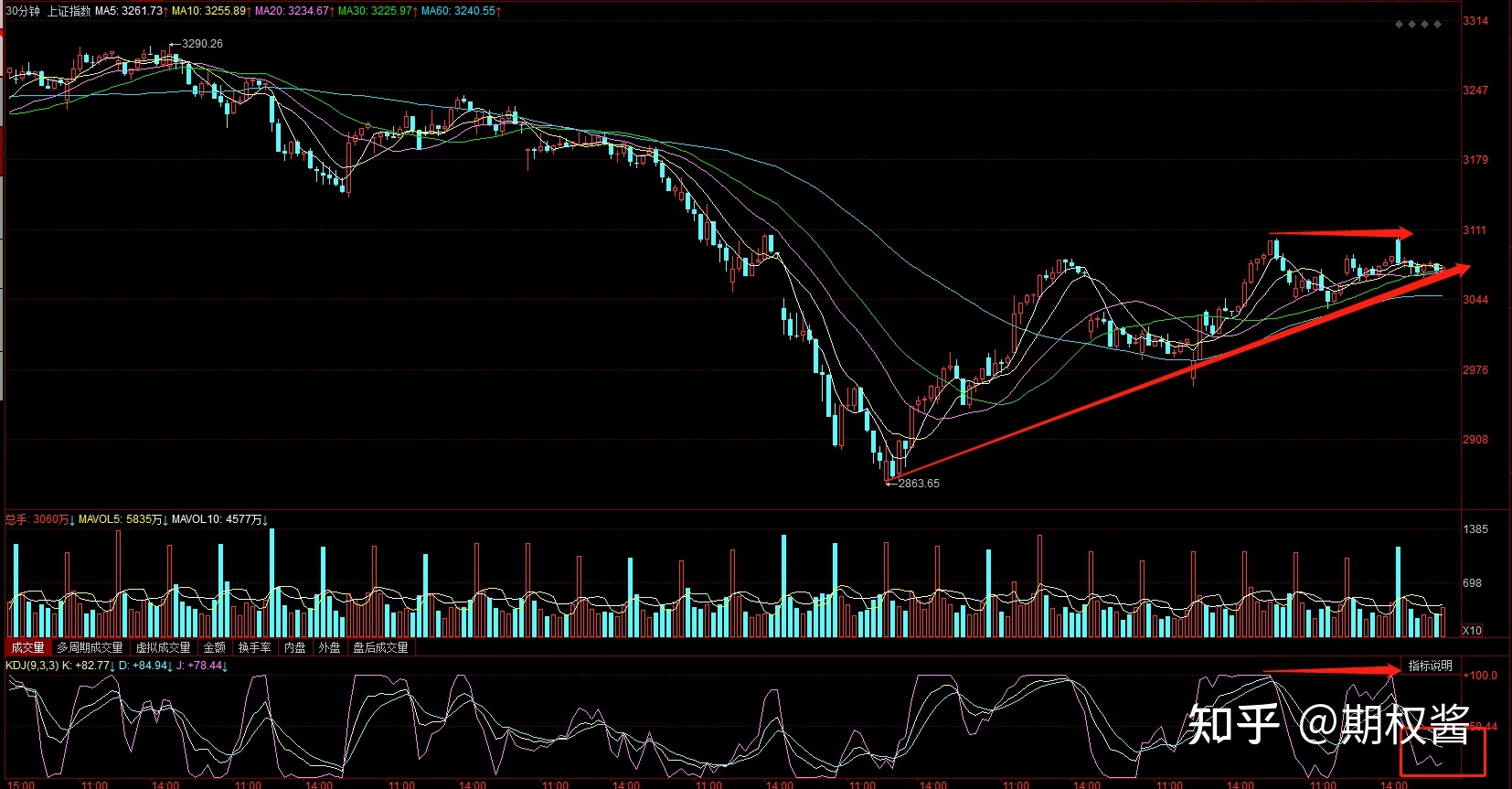The image size is (1512, 789).
Task: Click the 3314 price axis label
Action: pos(1475,21)
